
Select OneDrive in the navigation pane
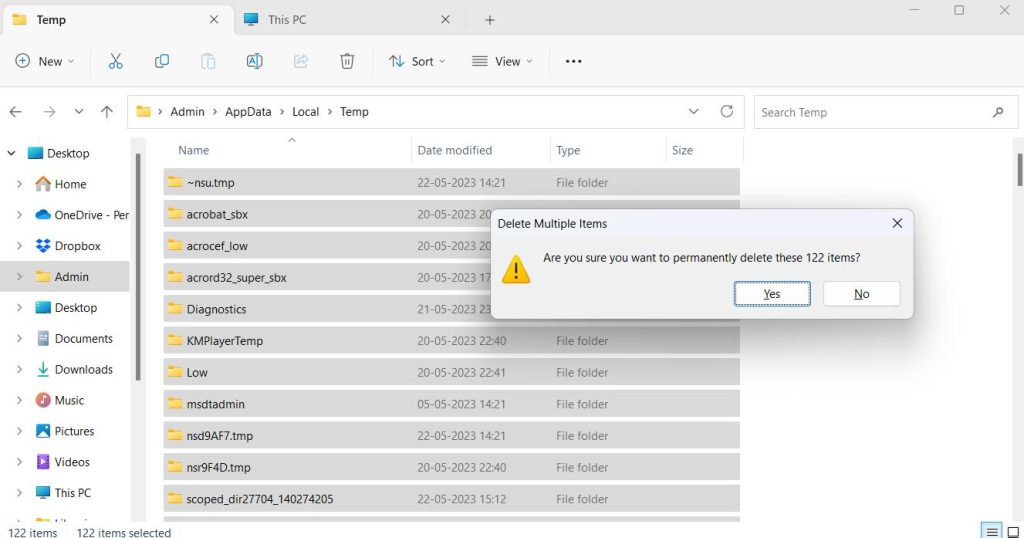[x=82, y=215]
